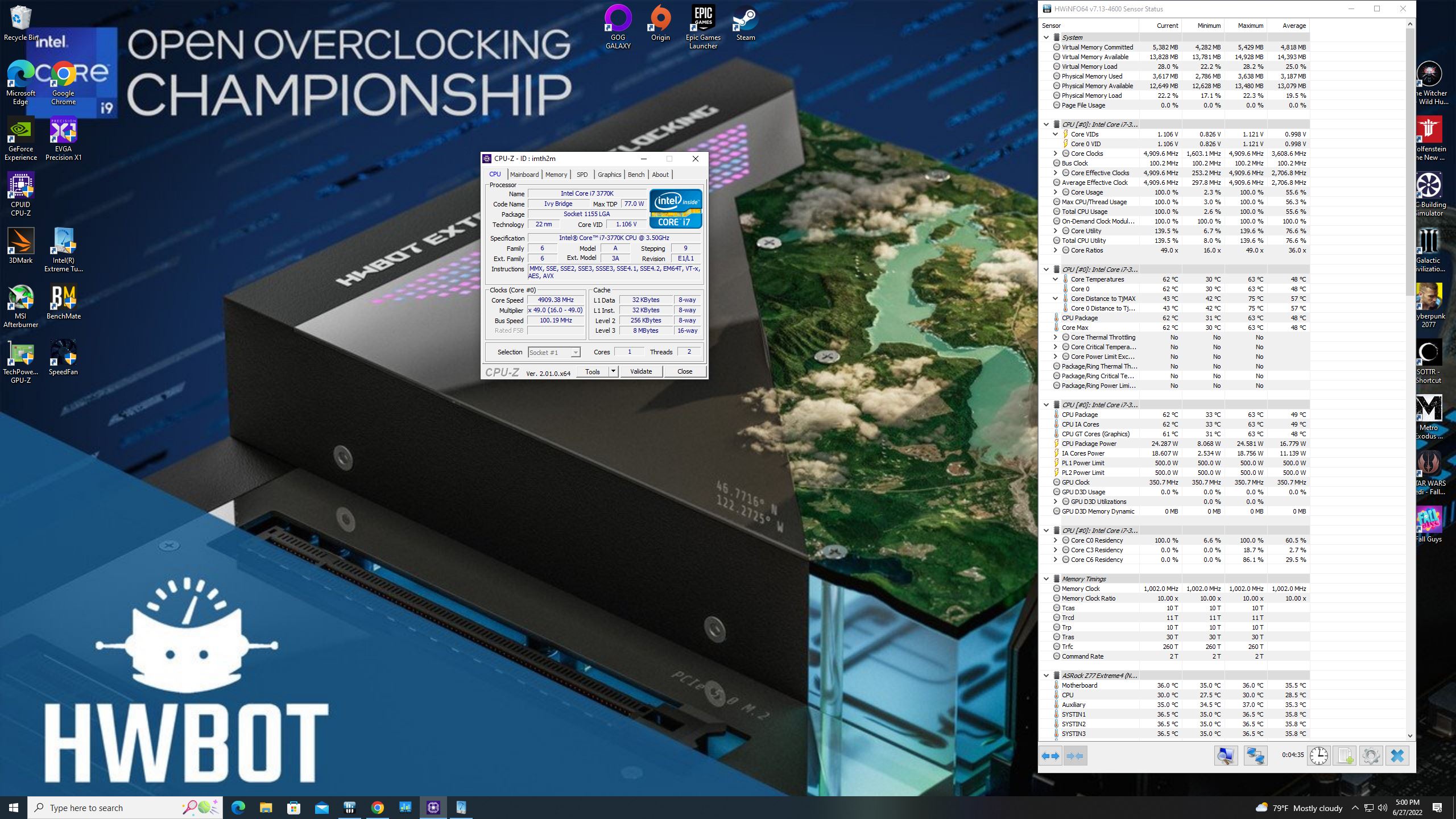Open Cyberpunk 2077 desktop icon

click(x=1428, y=305)
